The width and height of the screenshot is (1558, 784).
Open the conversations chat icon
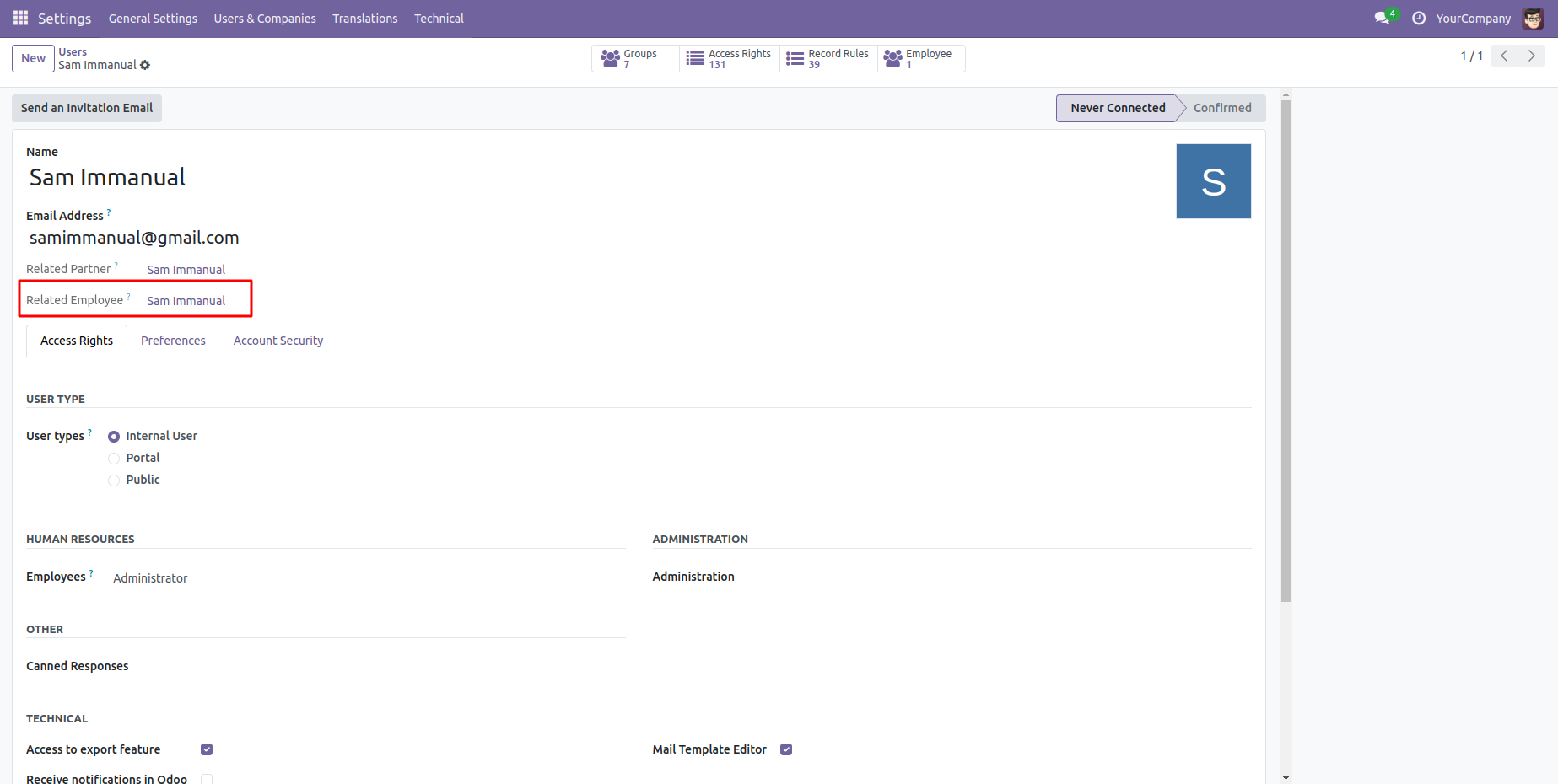pyautogui.click(x=1382, y=18)
